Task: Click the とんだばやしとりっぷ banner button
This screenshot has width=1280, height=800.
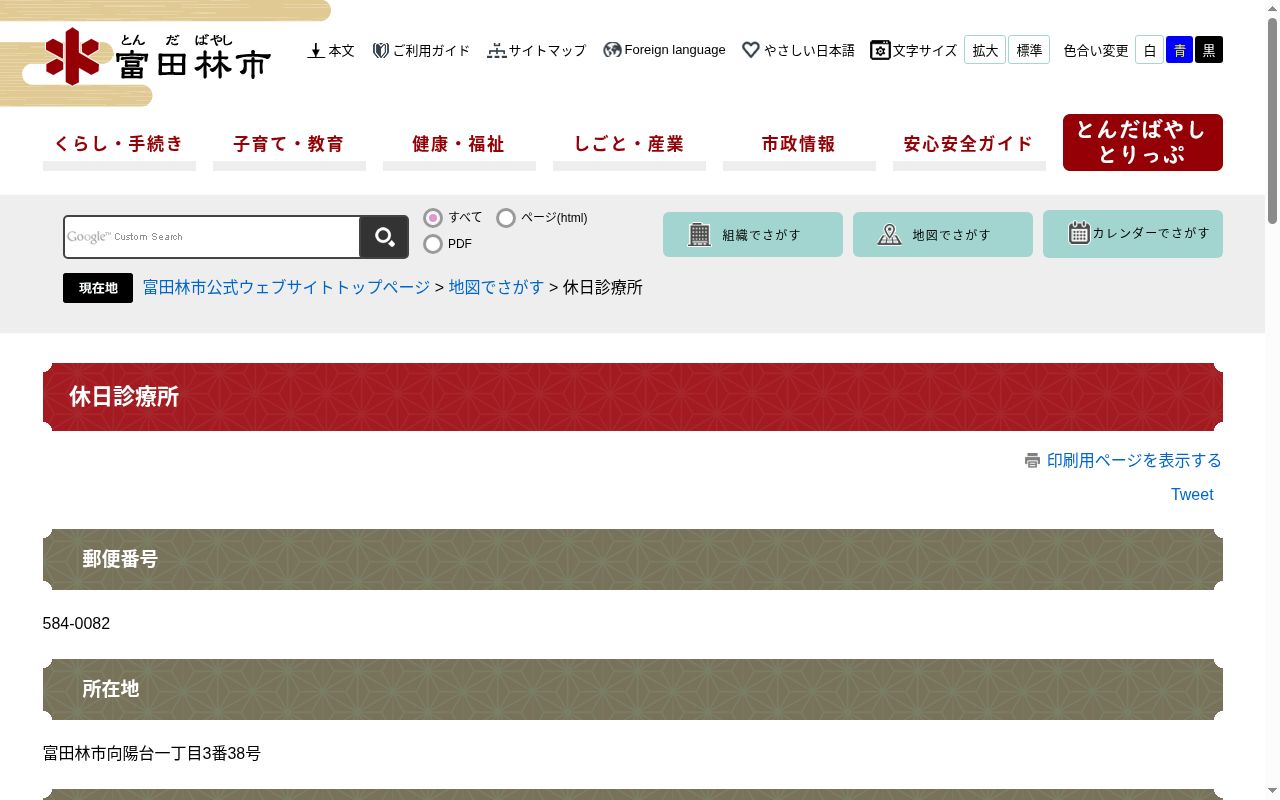Action: click(1143, 142)
